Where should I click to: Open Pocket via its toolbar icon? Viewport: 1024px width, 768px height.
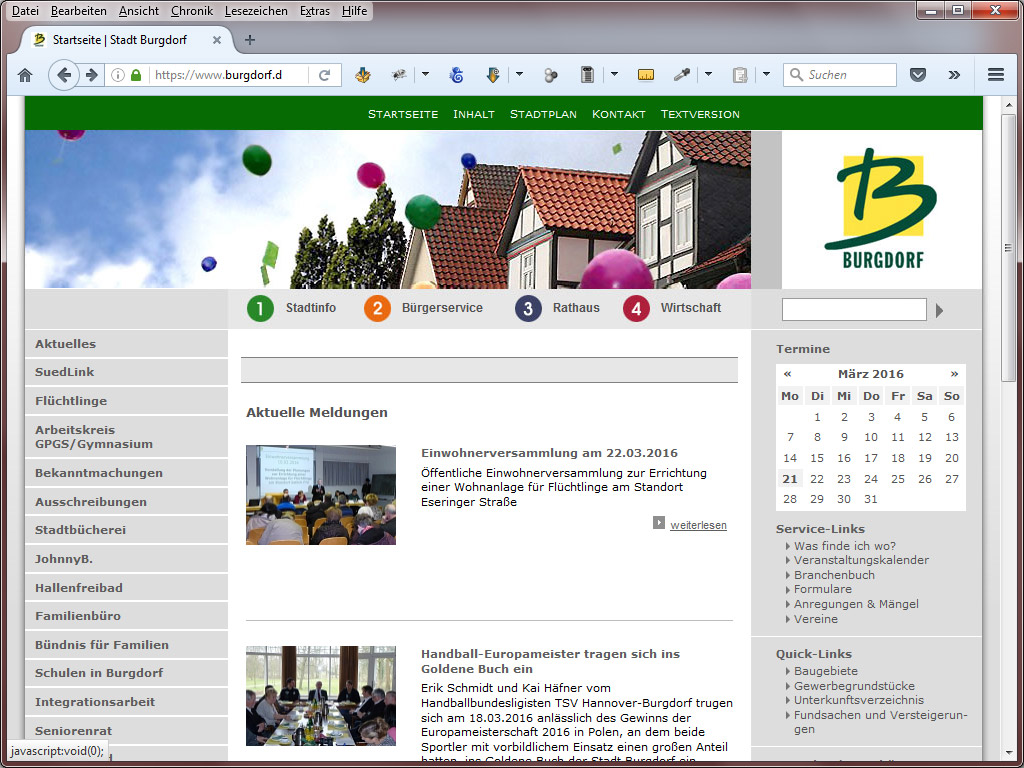918,75
